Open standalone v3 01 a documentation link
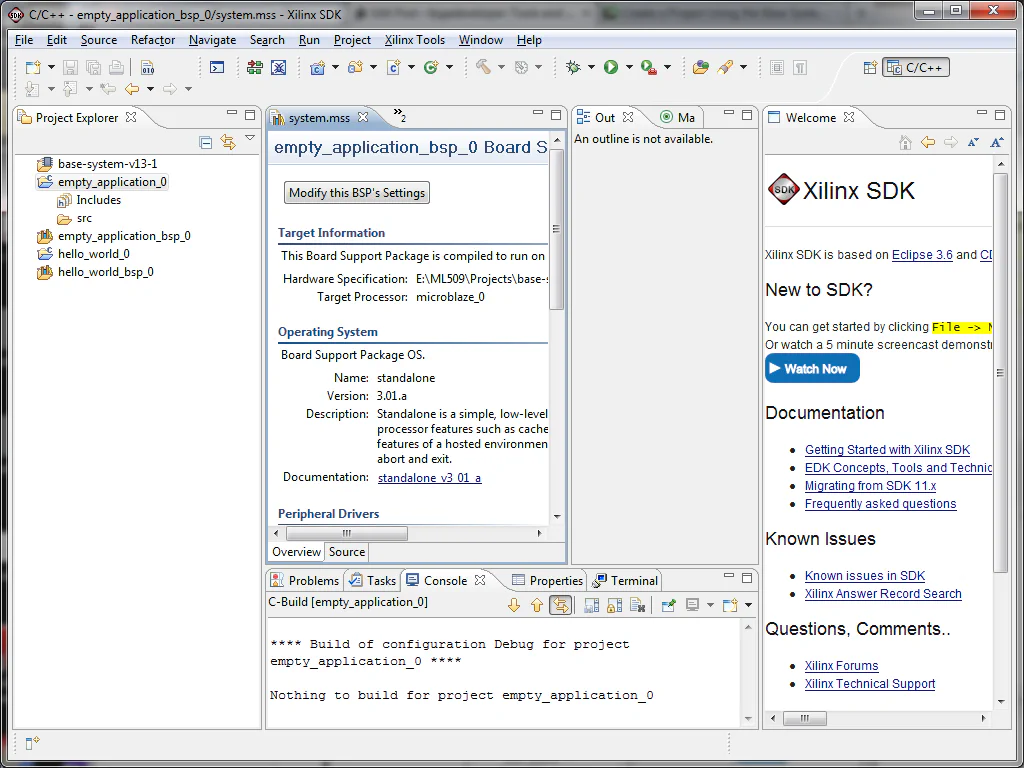The height and width of the screenshot is (768, 1024). pyautogui.click(x=429, y=478)
